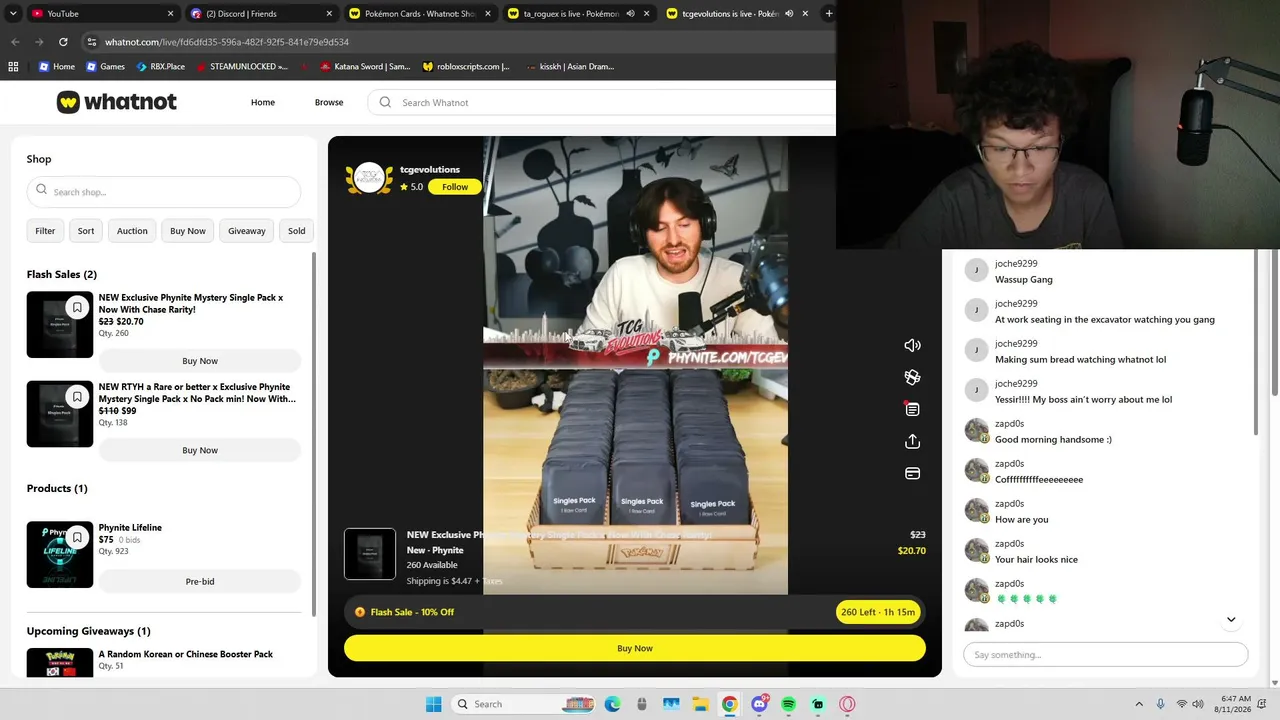Click the bandage-shaped icon below the speaker
This screenshot has height=720, width=1280.
tap(912, 377)
